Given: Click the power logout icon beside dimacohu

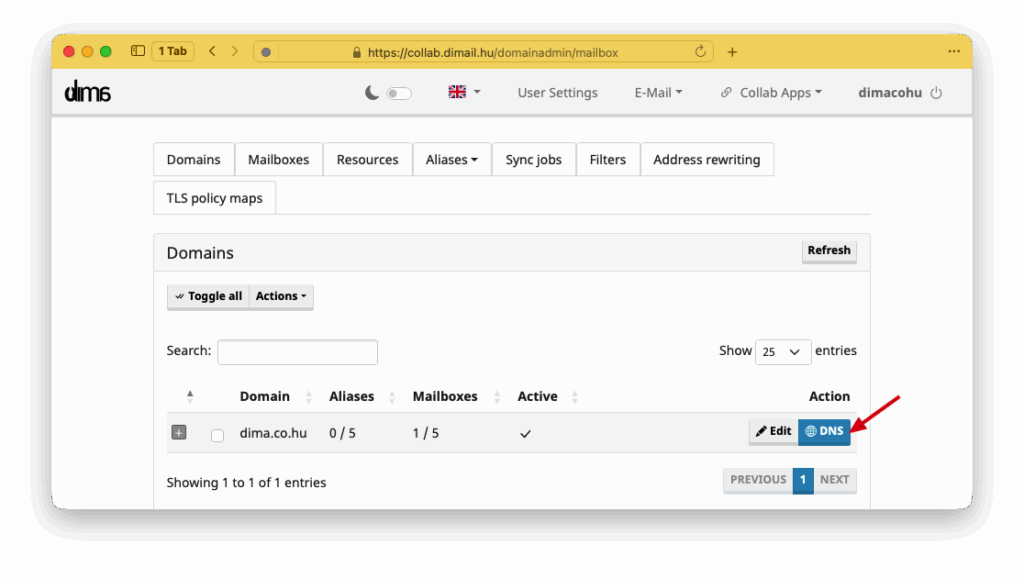Looking at the screenshot, I should (x=936, y=93).
